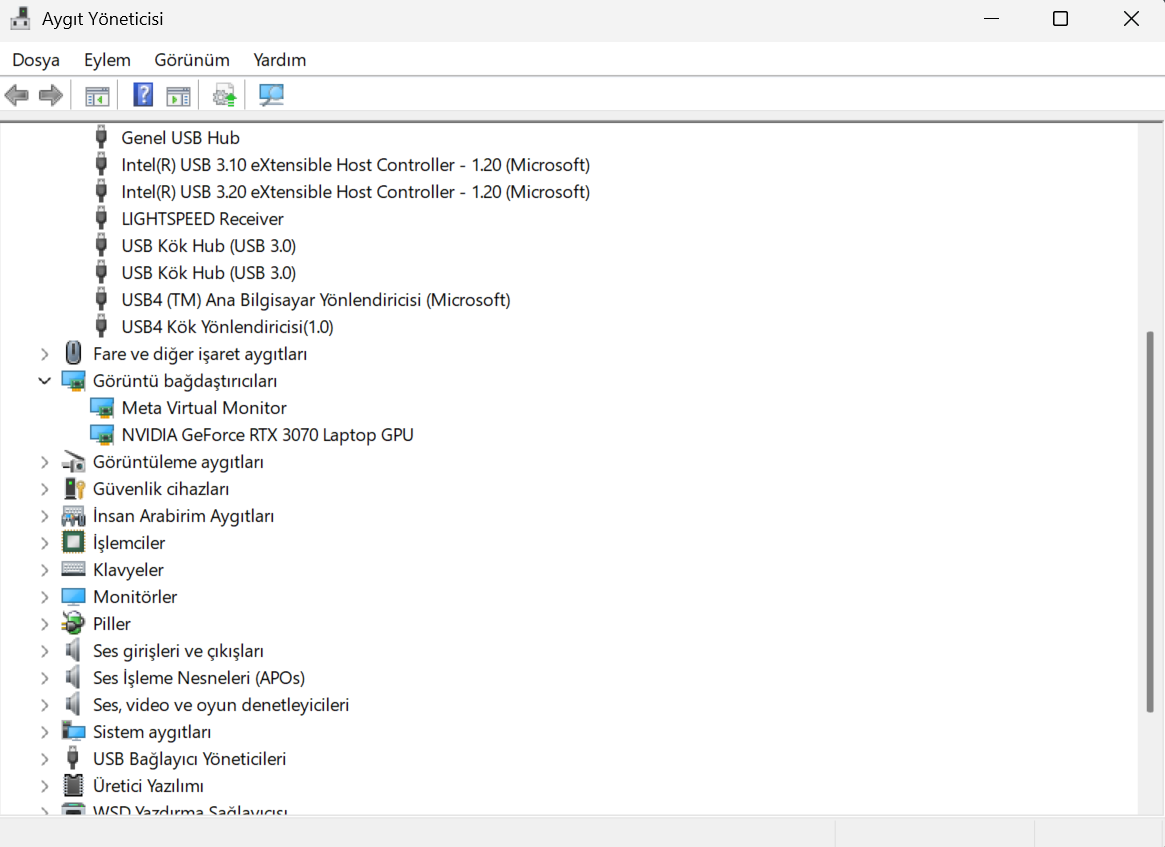Select LIGHTSPEED Receiver entry

point(202,218)
